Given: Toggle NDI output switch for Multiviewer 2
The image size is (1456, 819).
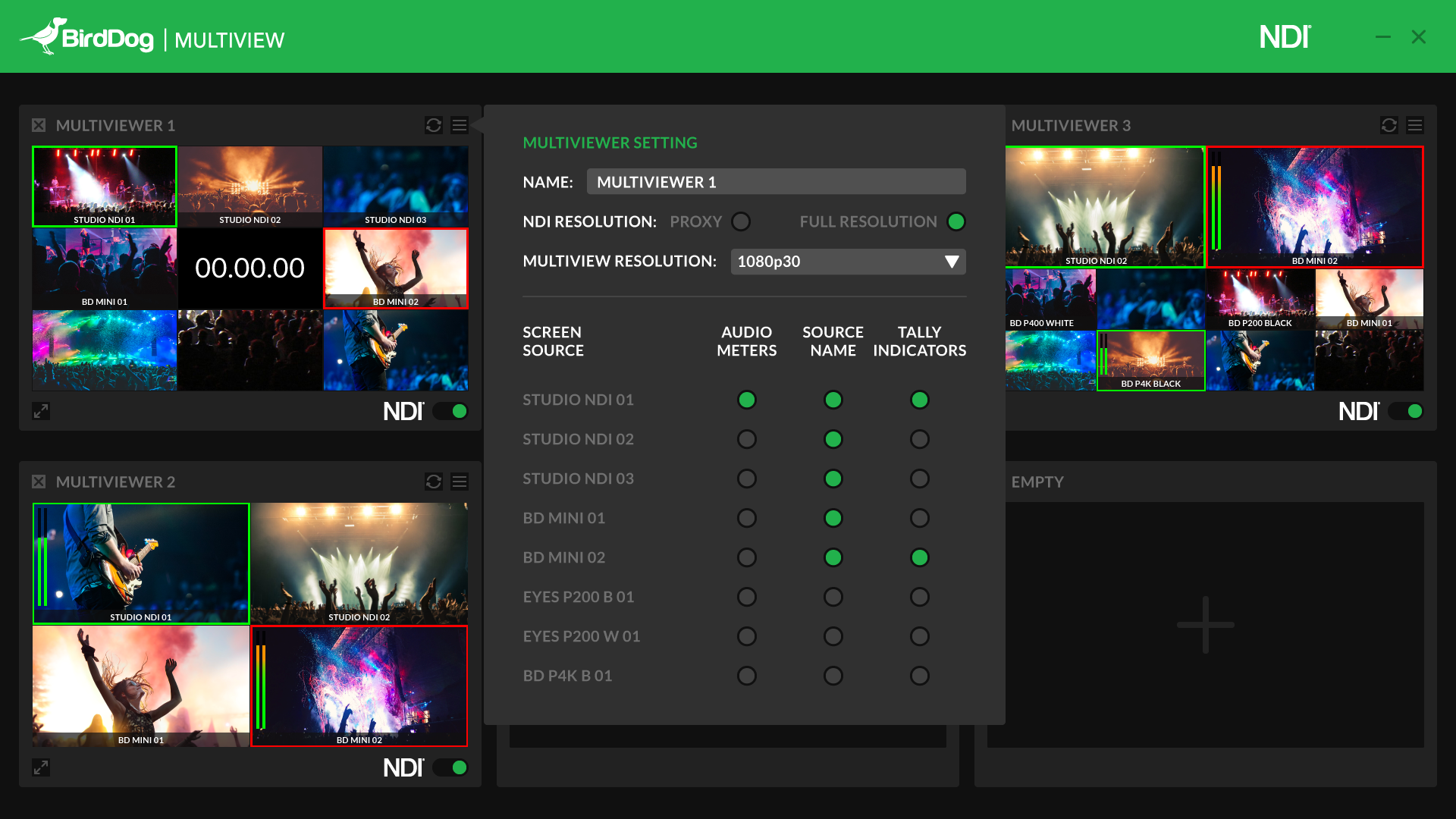Looking at the screenshot, I should [450, 767].
